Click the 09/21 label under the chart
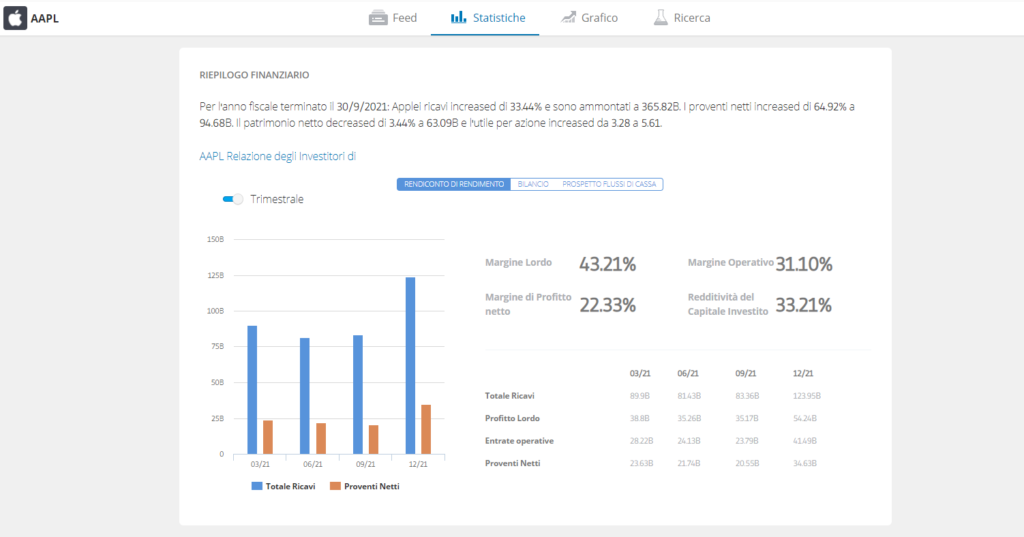1024x537 pixels. click(366, 464)
